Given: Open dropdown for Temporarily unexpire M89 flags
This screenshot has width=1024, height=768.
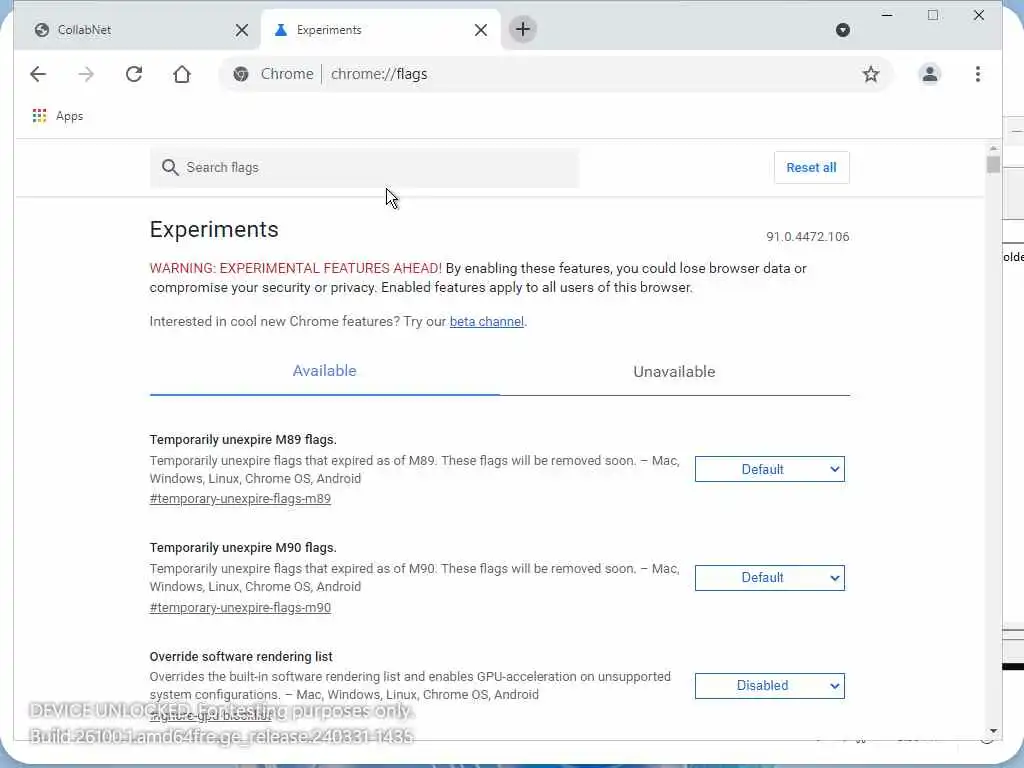Looking at the screenshot, I should [769, 469].
